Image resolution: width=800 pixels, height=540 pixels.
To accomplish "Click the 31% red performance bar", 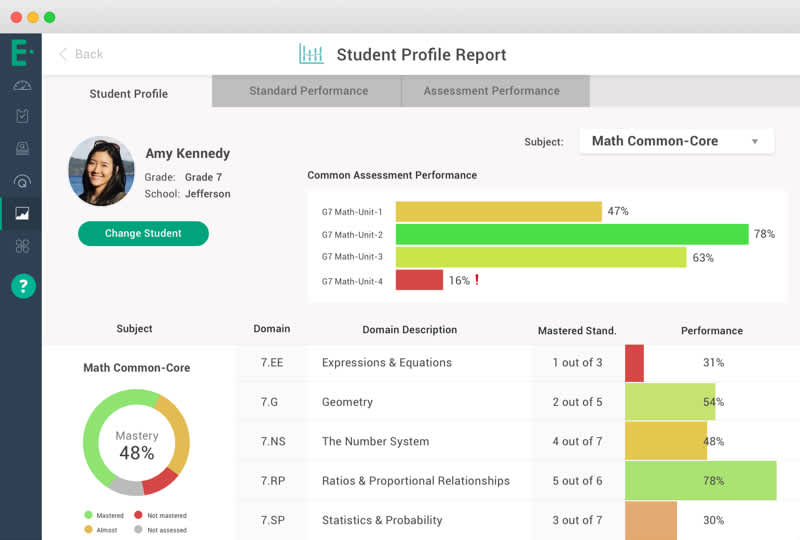I will [x=634, y=363].
